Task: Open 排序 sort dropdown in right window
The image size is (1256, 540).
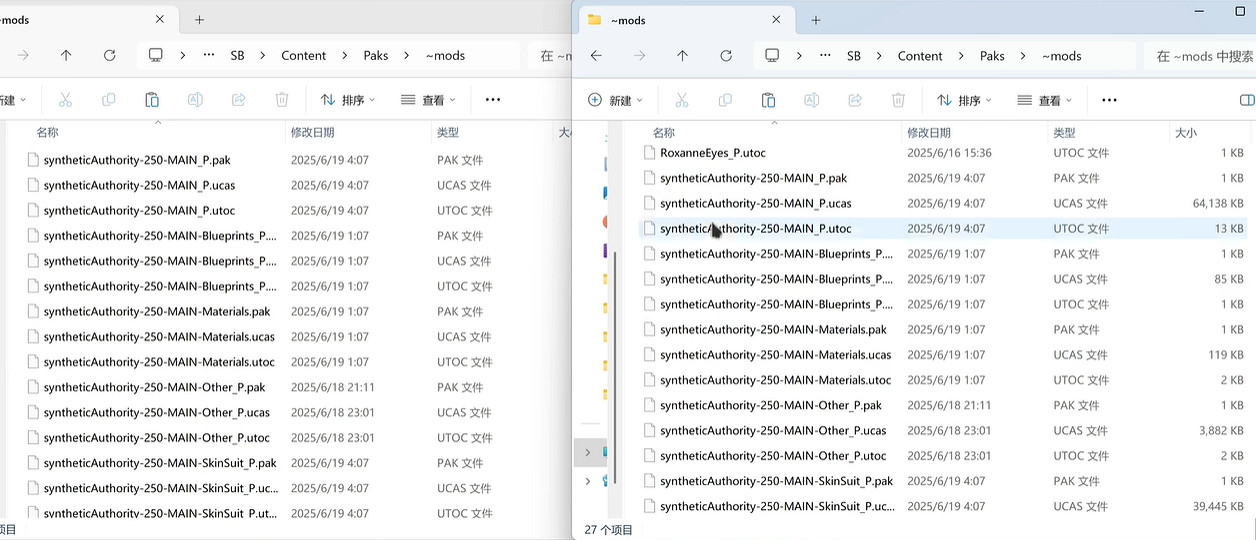Action: coord(964,100)
